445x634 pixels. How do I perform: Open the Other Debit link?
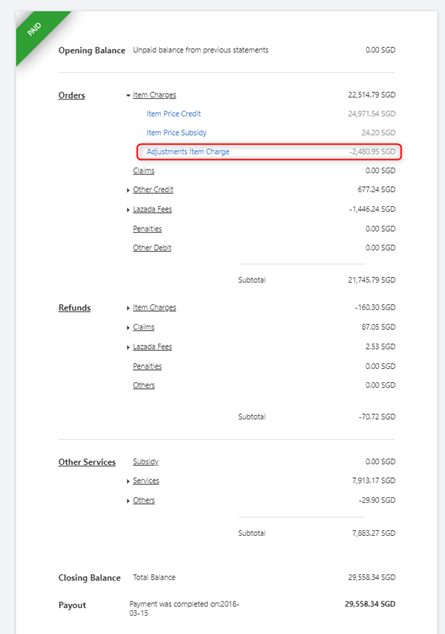point(152,248)
